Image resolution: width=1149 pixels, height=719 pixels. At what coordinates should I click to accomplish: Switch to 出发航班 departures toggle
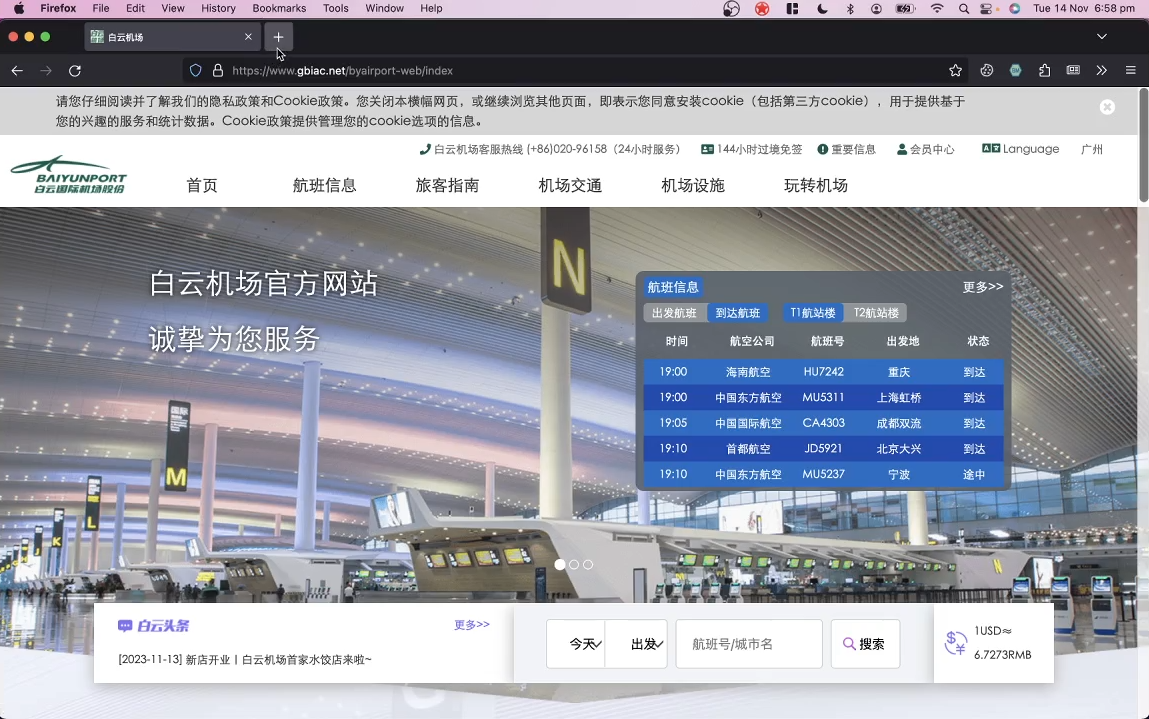(674, 313)
